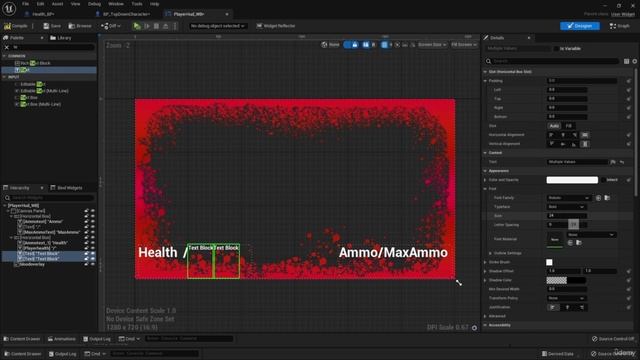Click the Details search field
Image resolution: width=640 pixels, height=360 pixels.
(x=552, y=61)
